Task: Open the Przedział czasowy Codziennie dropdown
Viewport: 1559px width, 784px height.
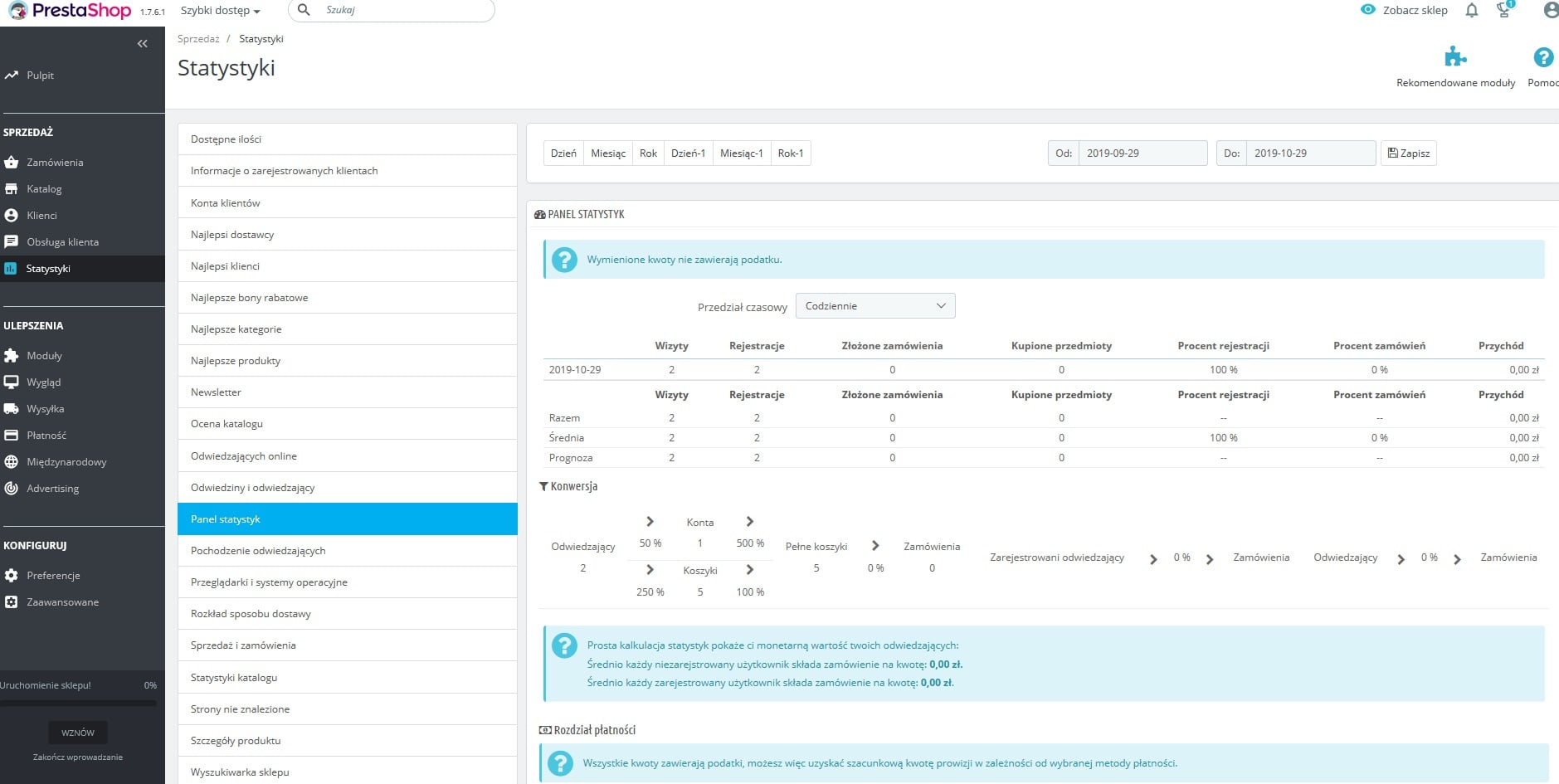Action: (875, 306)
